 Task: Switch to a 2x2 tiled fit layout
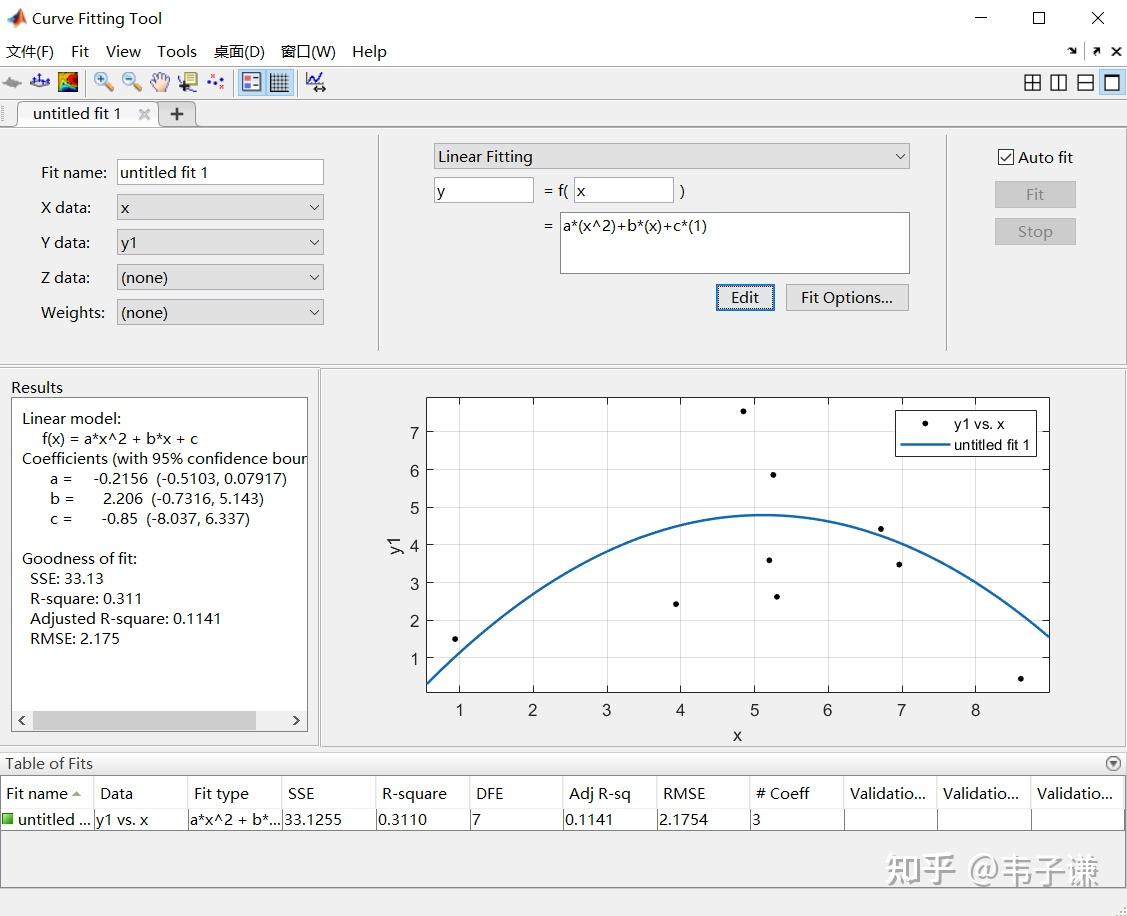tap(1032, 82)
